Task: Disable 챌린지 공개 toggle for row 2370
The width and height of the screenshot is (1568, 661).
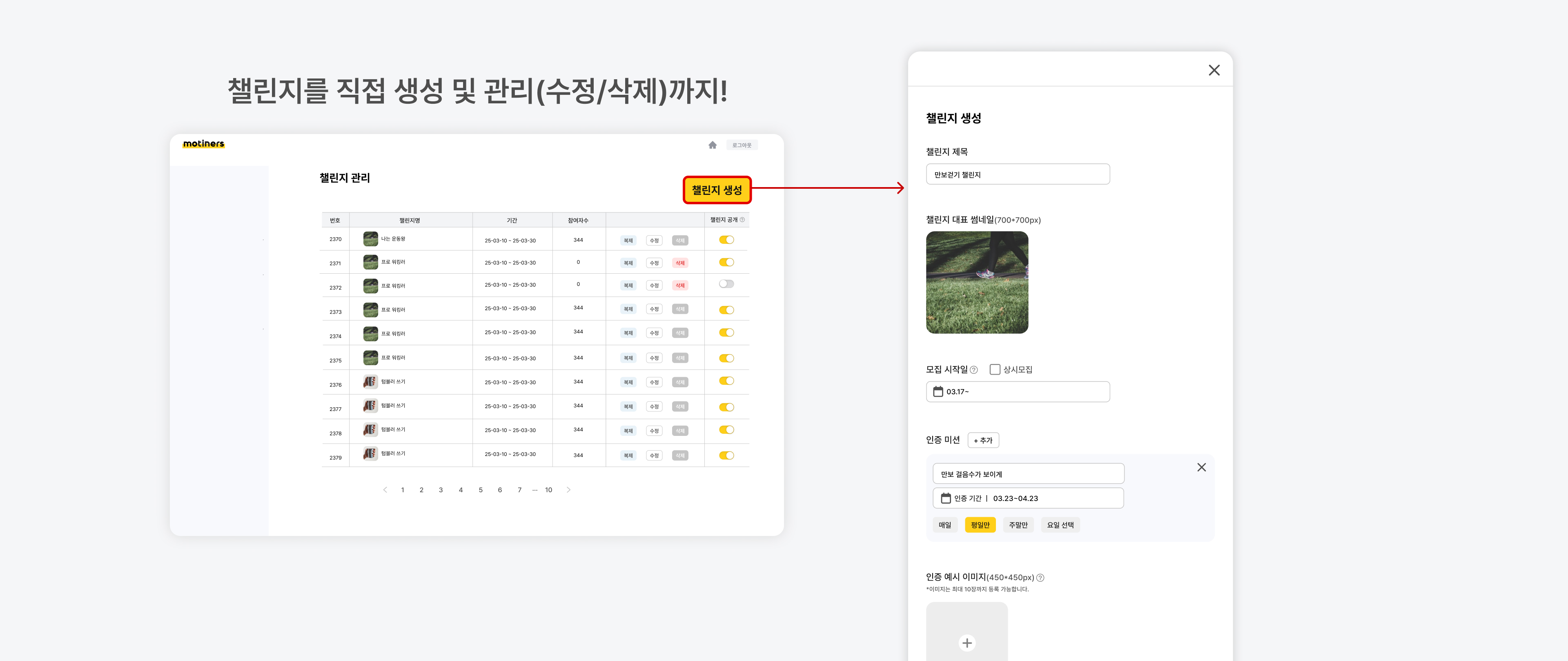Action: 726,240
